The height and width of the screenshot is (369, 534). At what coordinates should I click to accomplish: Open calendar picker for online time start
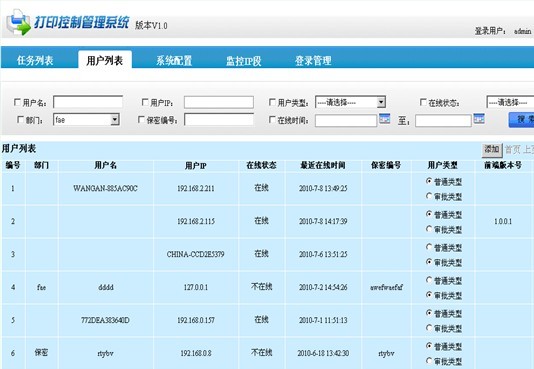pyautogui.click(x=384, y=119)
